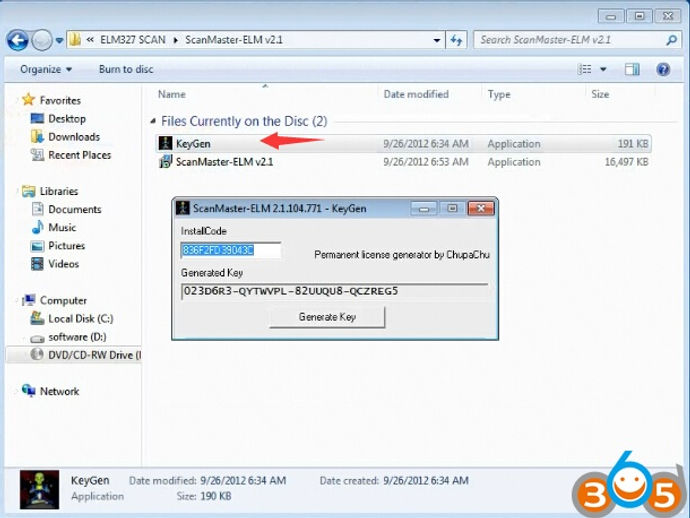Open the Music library

[62, 228]
